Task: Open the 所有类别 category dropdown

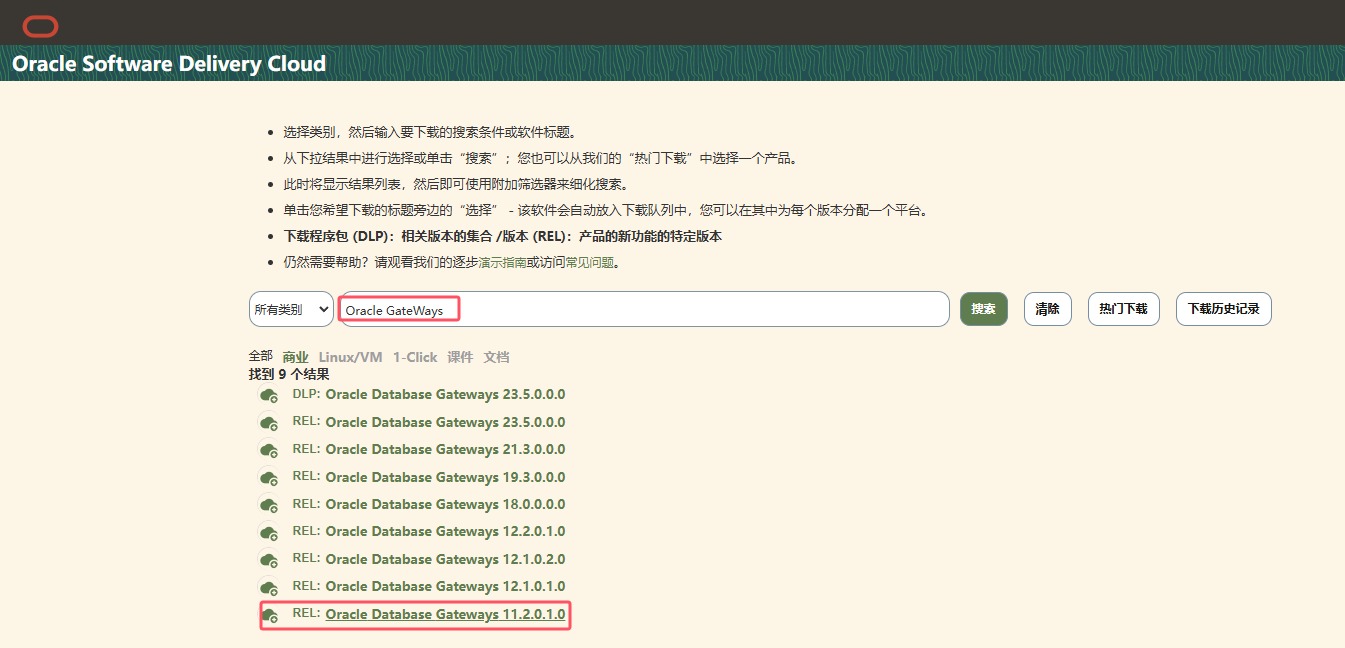Action: pyautogui.click(x=290, y=309)
